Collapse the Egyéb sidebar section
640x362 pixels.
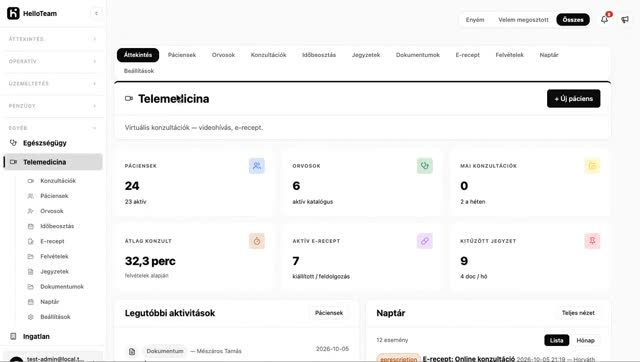pos(52,128)
